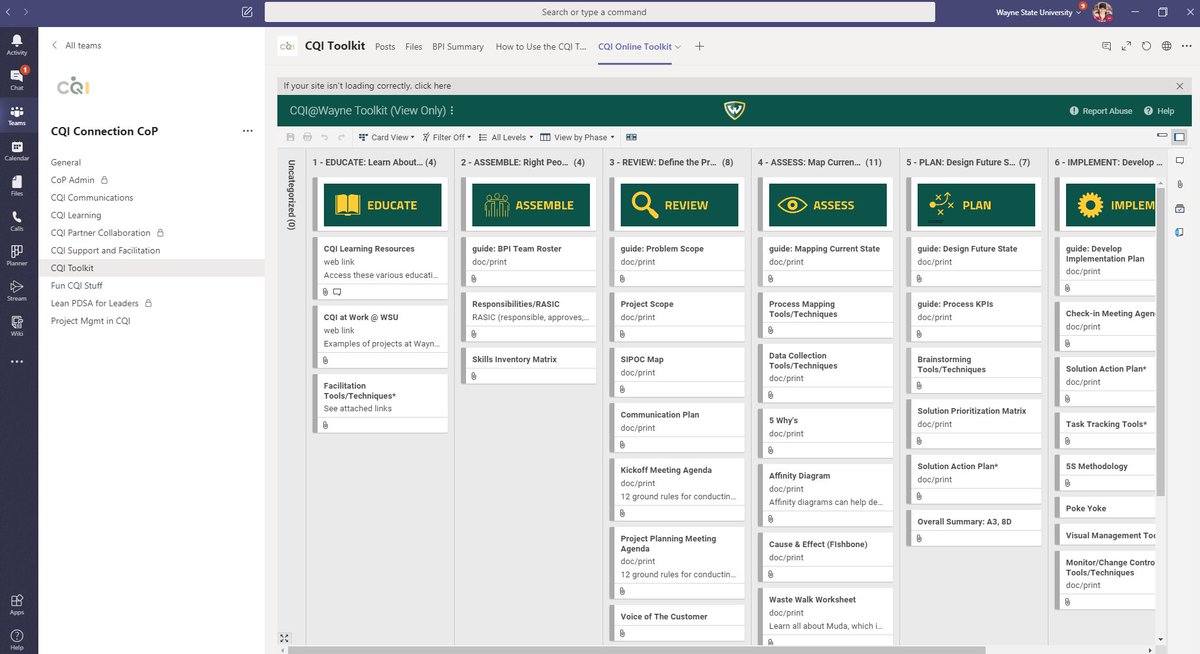This screenshot has height=654, width=1200.
Task: Go back with the history arrow
Action: [9, 12]
